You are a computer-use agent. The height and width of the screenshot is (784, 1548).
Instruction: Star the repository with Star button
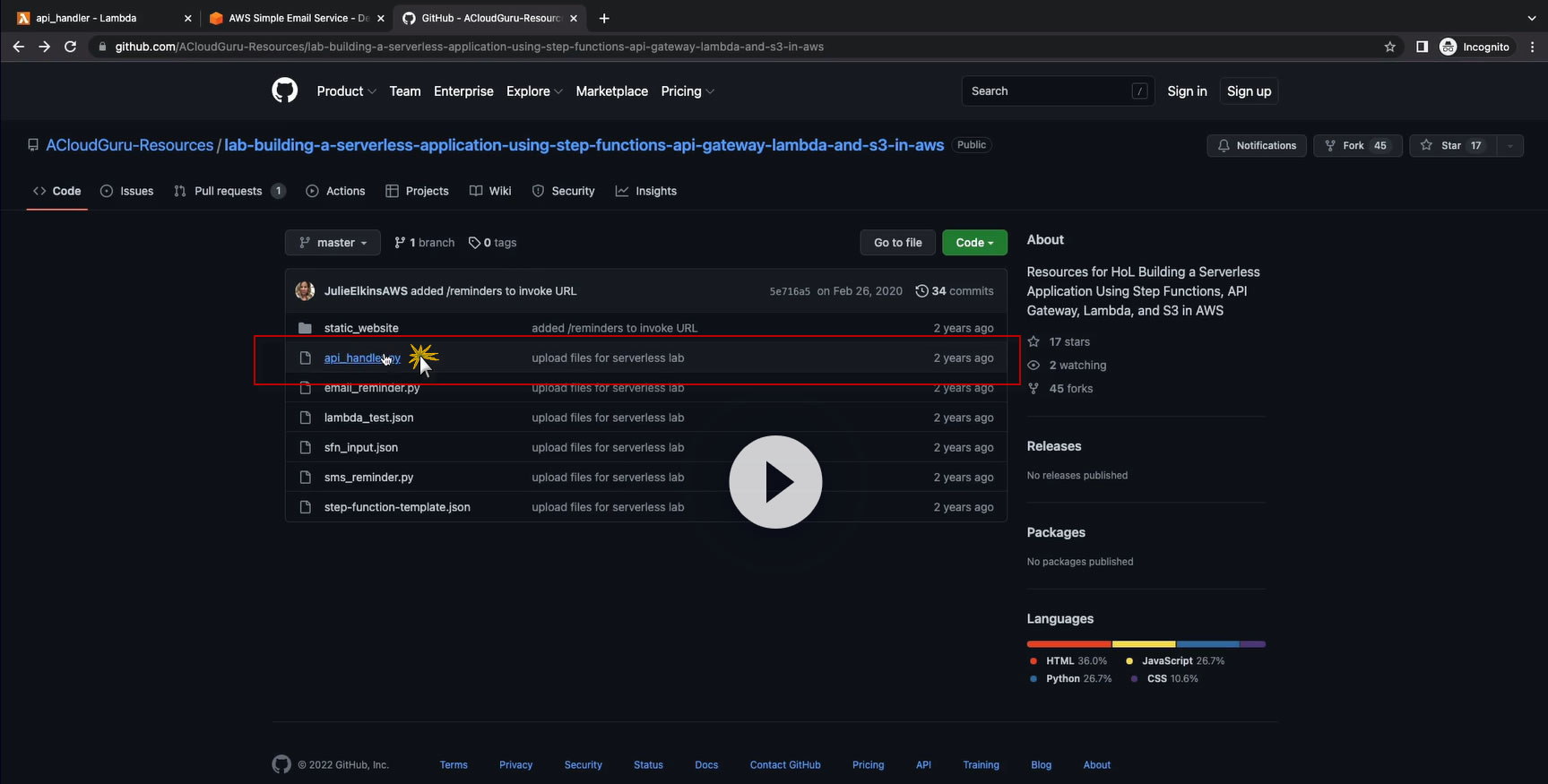(1453, 145)
